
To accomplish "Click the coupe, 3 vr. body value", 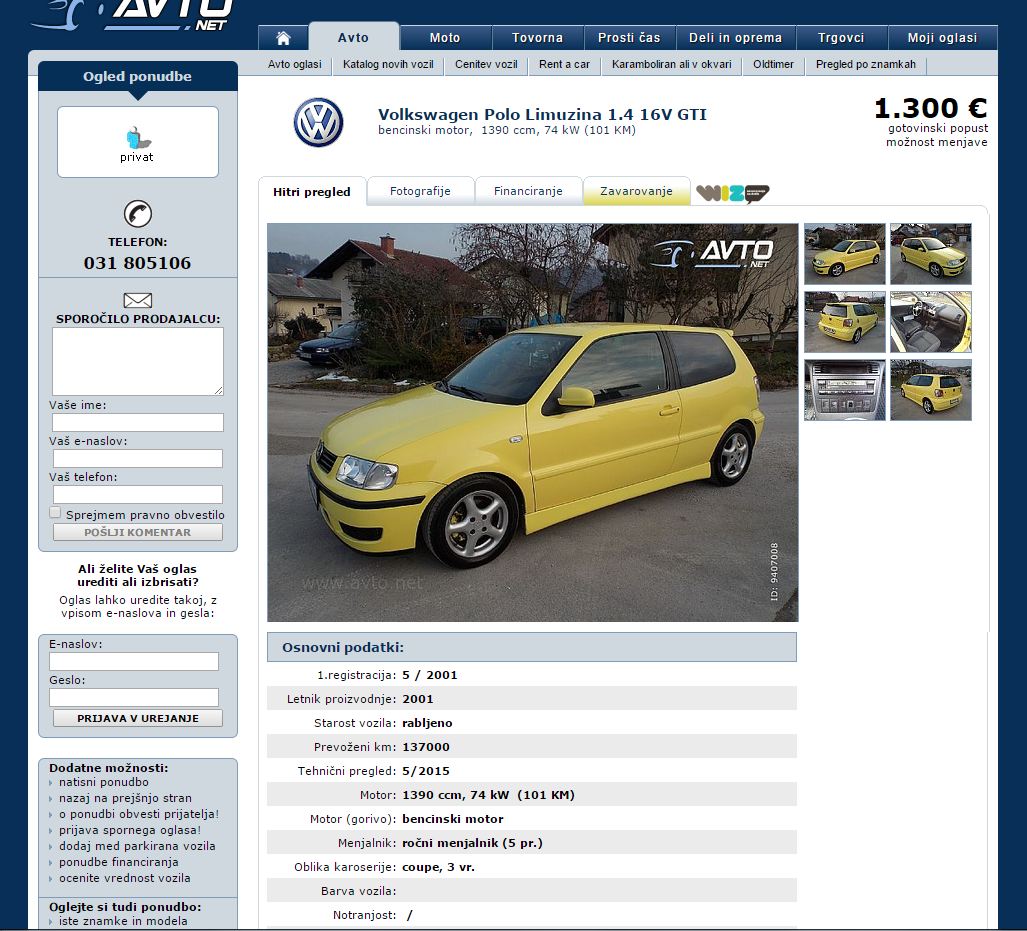I will coord(438,867).
